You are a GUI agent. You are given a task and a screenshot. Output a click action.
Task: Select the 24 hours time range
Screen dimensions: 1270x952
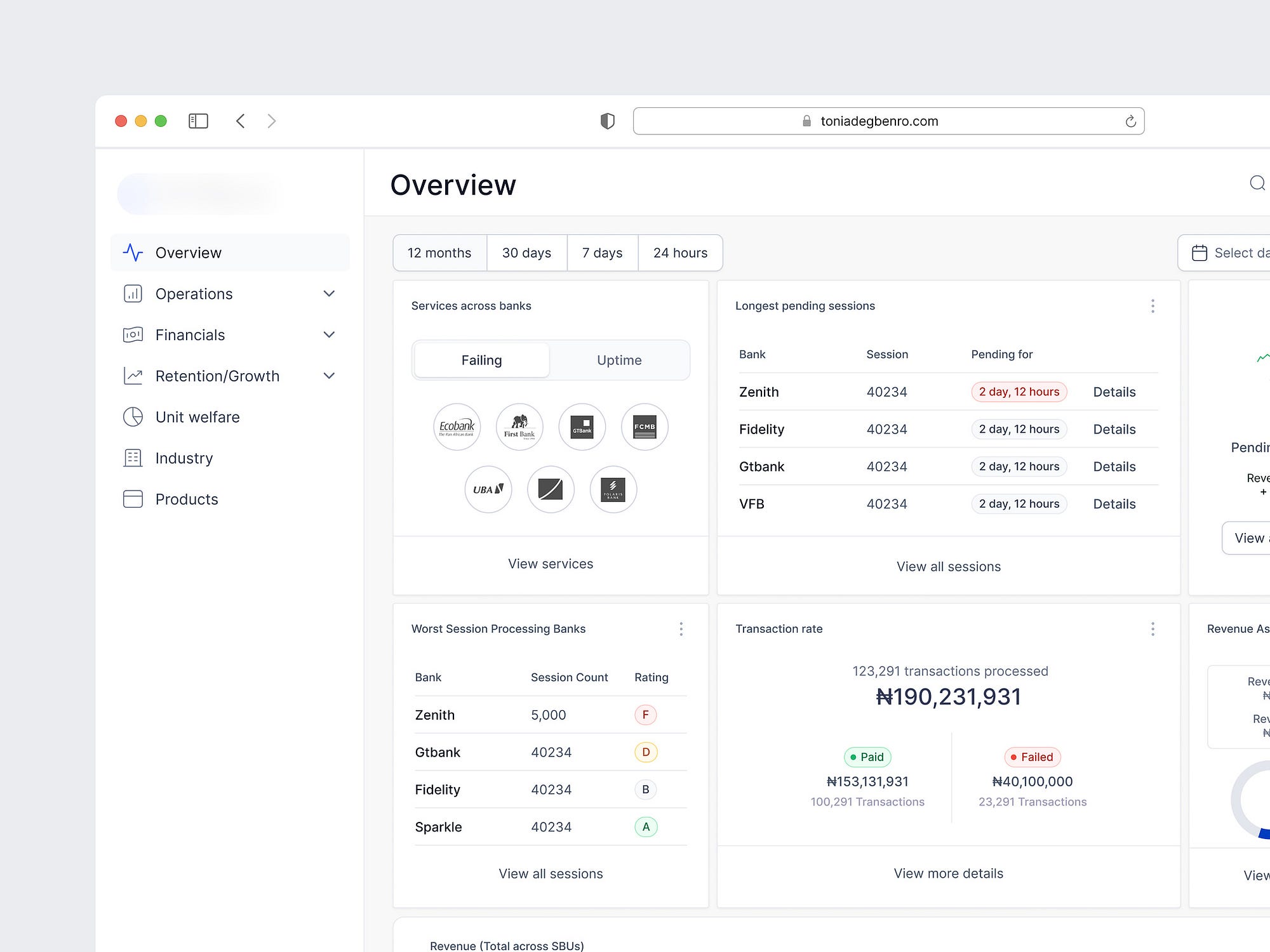pos(680,253)
